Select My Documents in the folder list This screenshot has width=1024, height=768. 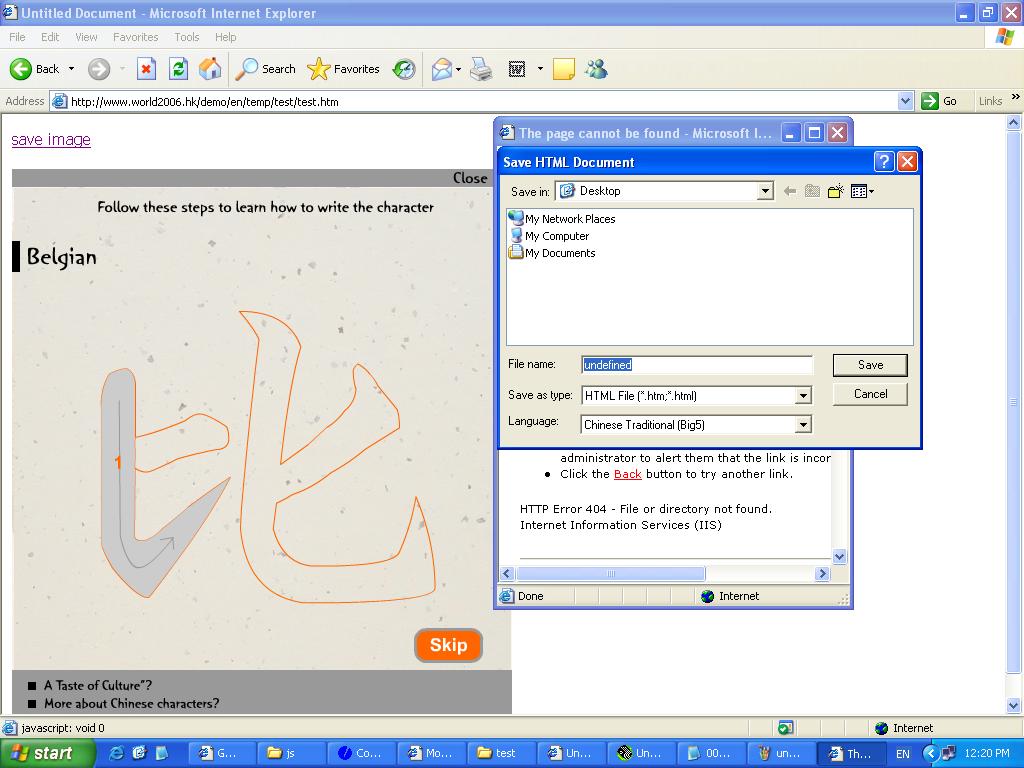pyautogui.click(x=559, y=253)
